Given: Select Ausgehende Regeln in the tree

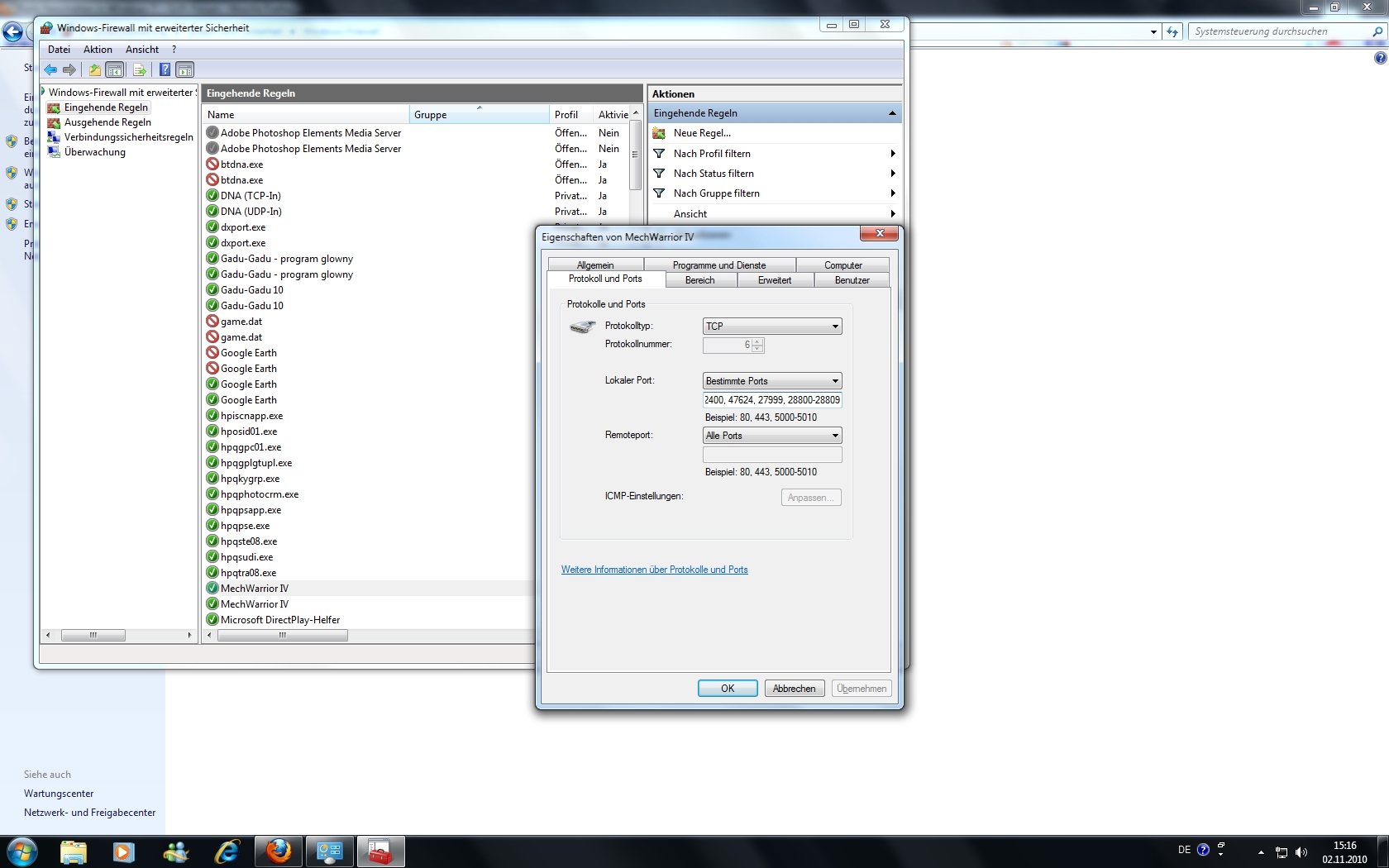Looking at the screenshot, I should [x=107, y=122].
